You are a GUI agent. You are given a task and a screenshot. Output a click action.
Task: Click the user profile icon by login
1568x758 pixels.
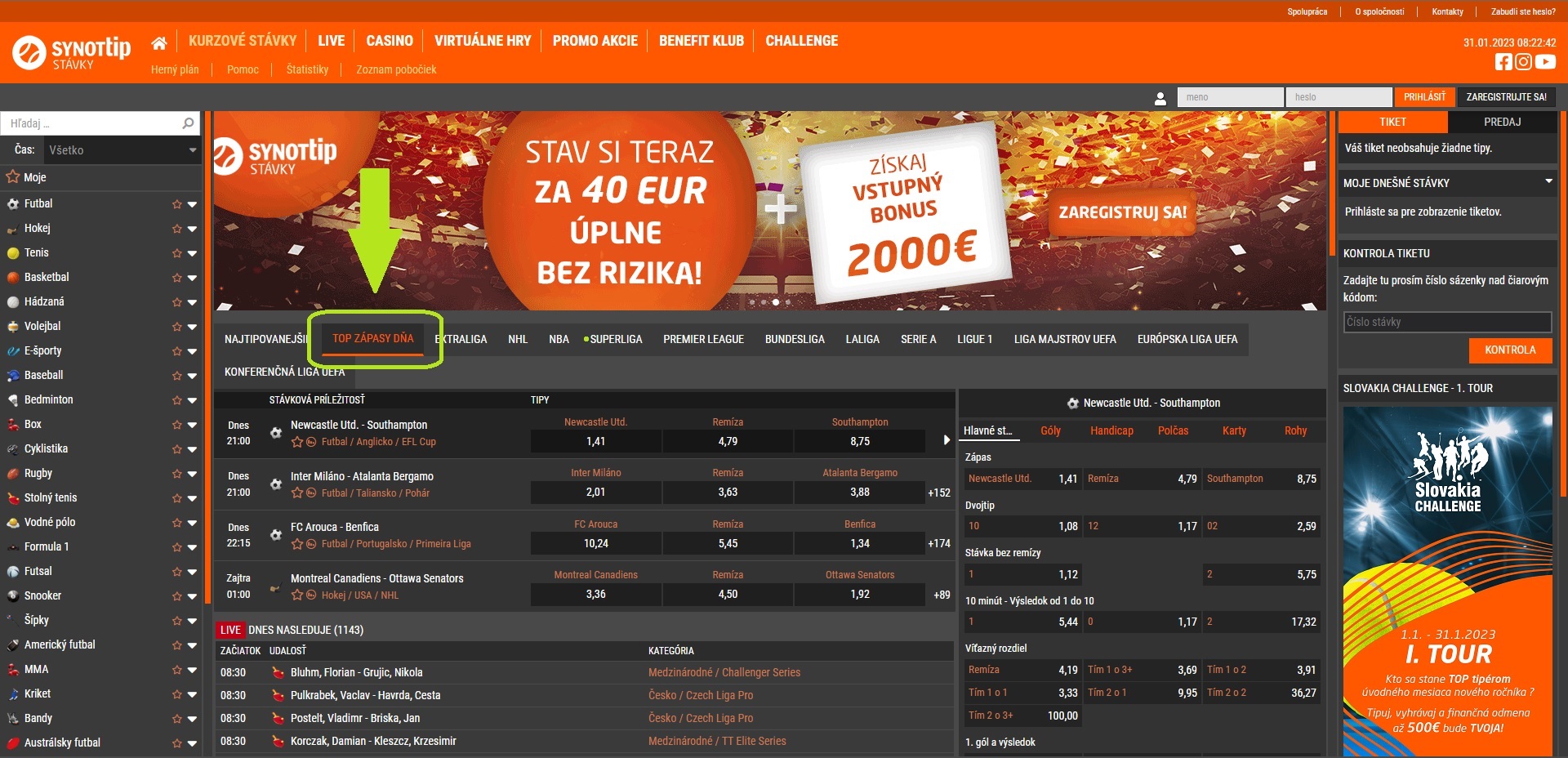click(1160, 98)
